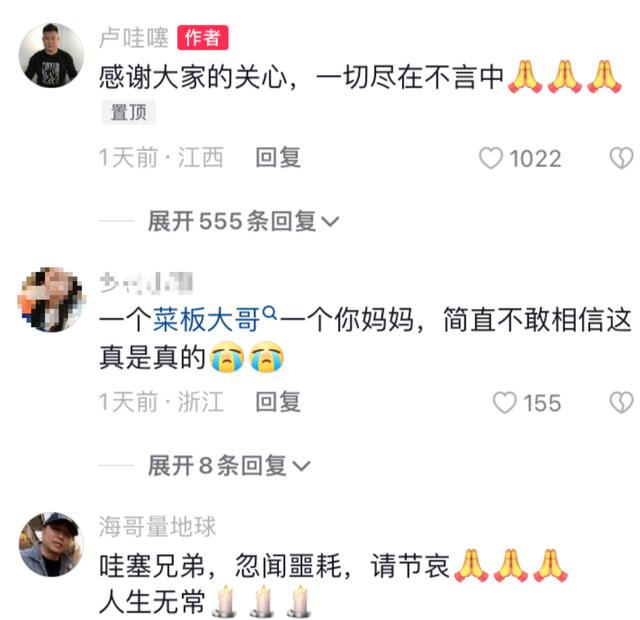
Task: Dislike the pinned author comment
Action: [621, 158]
